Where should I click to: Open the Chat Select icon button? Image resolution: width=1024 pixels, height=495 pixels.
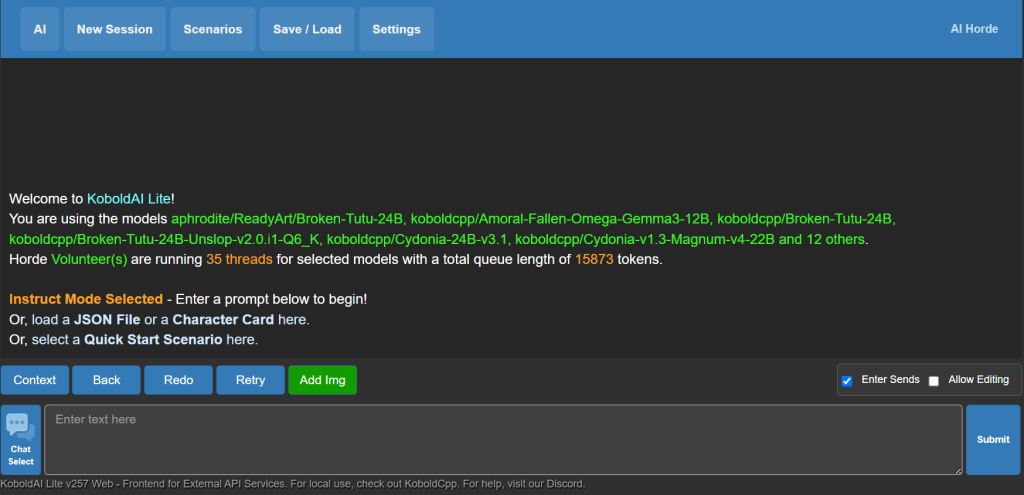coord(21,439)
